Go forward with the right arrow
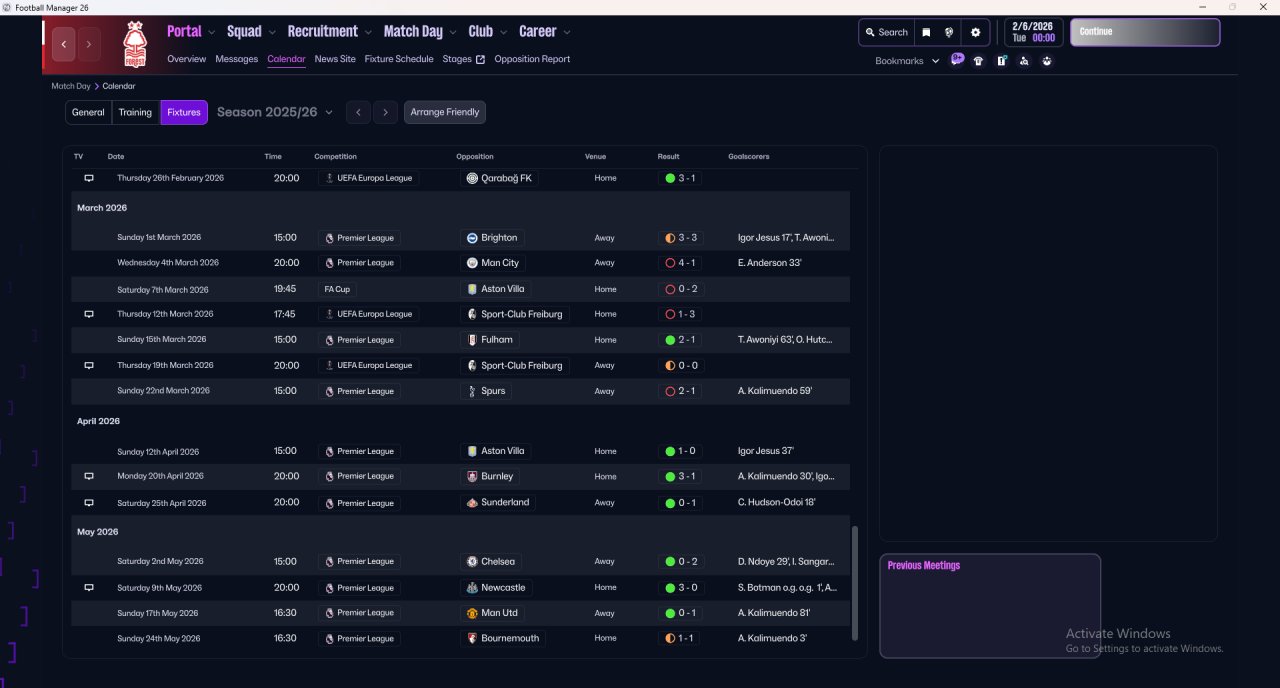Screen dimensions: 1280x688 [x=89, y=44]
